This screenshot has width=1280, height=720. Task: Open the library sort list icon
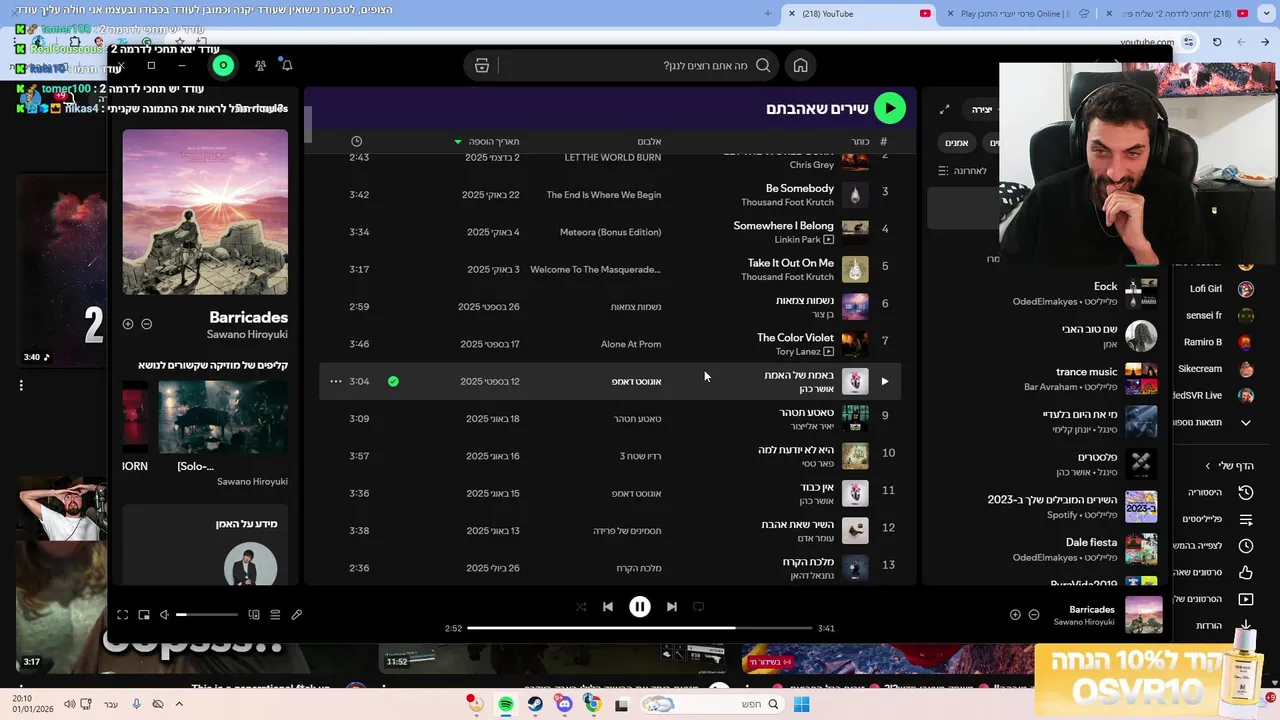943,171
